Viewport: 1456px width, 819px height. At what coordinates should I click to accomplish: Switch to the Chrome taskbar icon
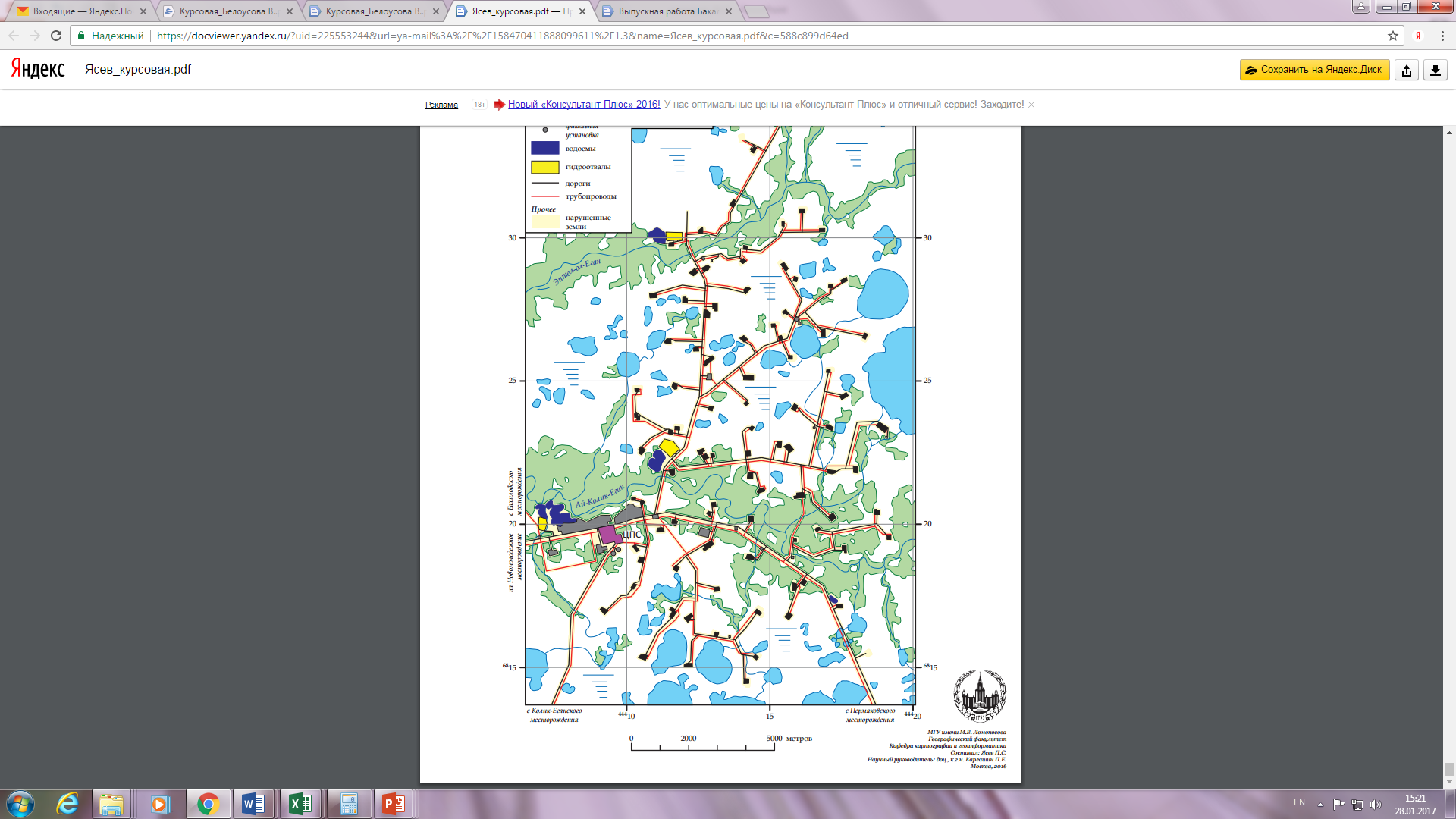click(208, 804)
